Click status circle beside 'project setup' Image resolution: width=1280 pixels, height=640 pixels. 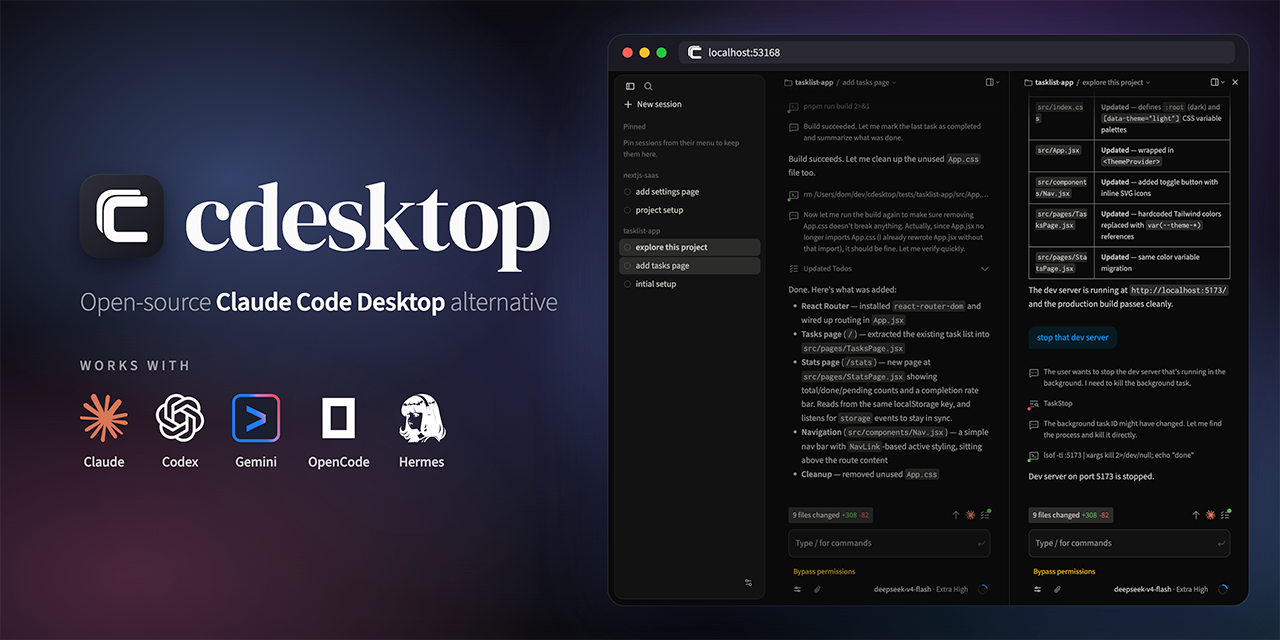click(x=627, y=210)
